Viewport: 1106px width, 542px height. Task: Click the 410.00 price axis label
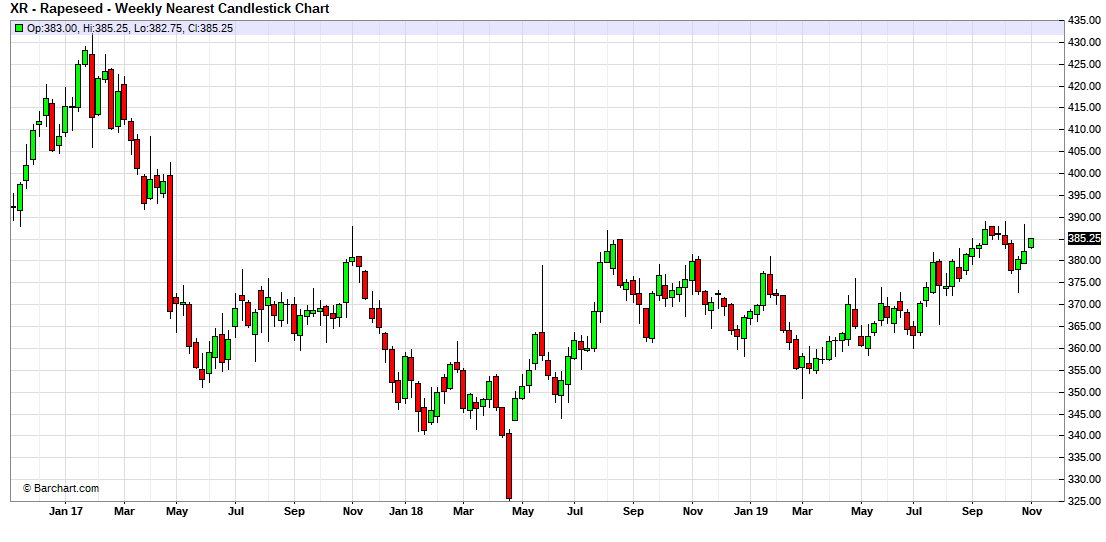(x=1085, y=129)
